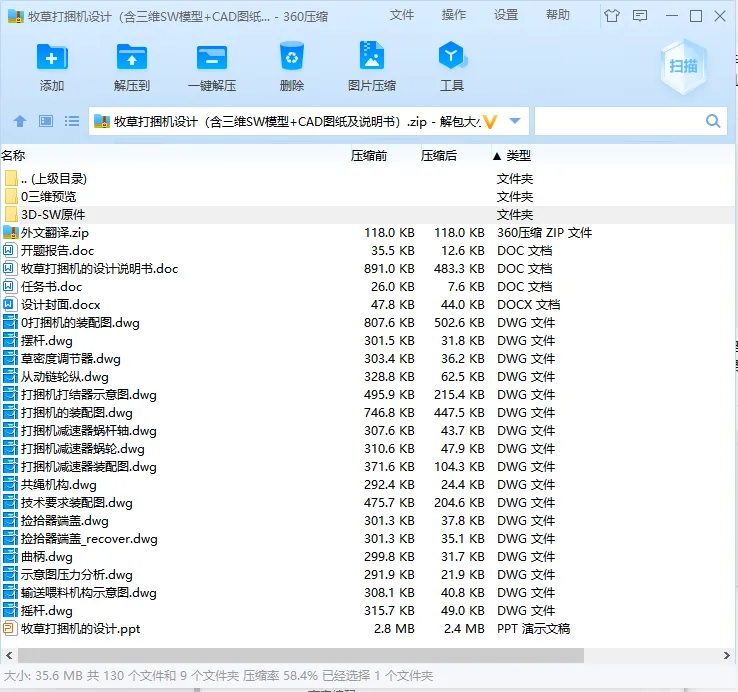The height and width of the screenshot is (692, 738).
Task: Open the 帮助 menu
Action: coord(558,15)
